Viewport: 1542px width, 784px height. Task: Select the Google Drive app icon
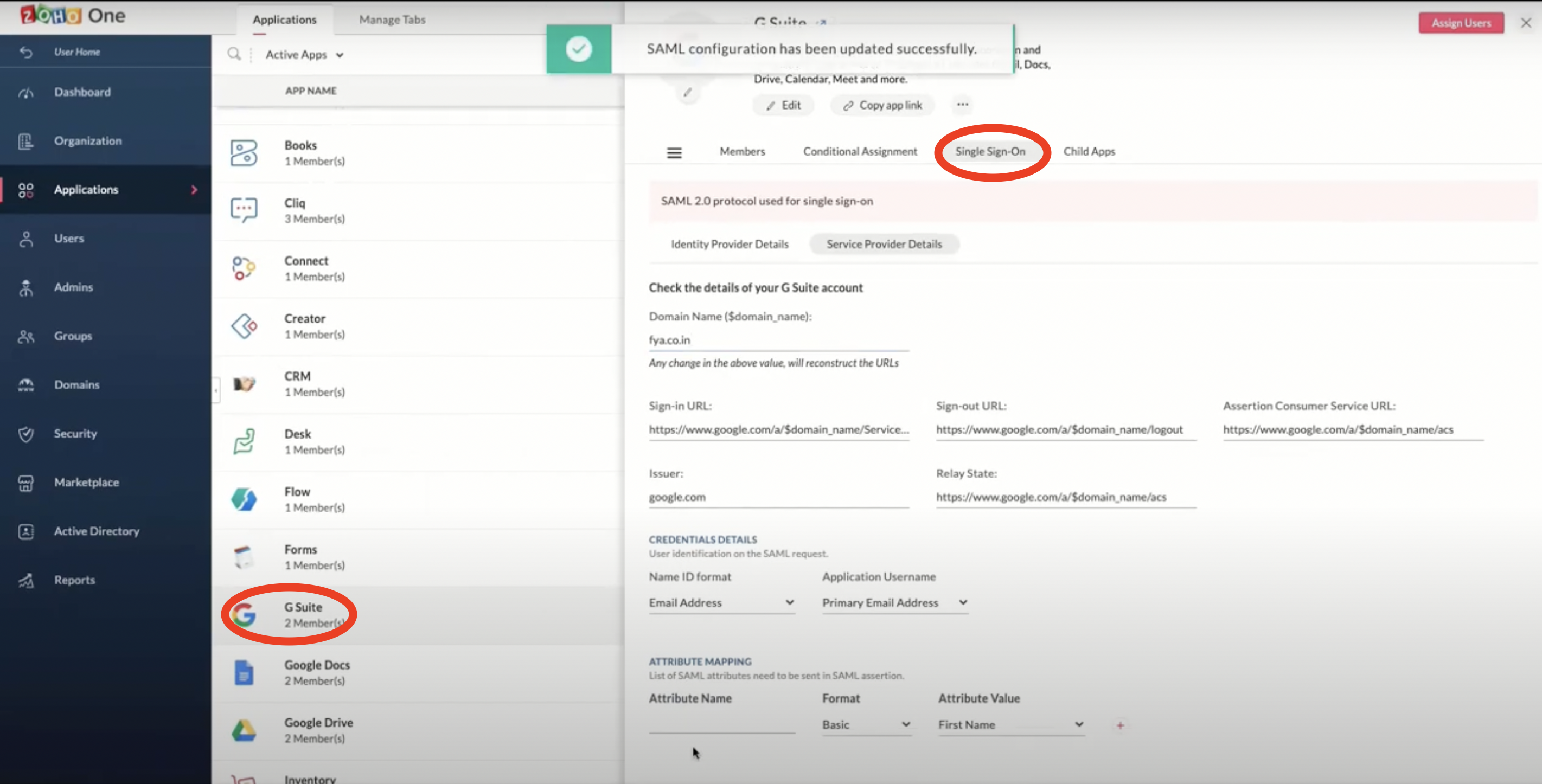coord(244,730)
